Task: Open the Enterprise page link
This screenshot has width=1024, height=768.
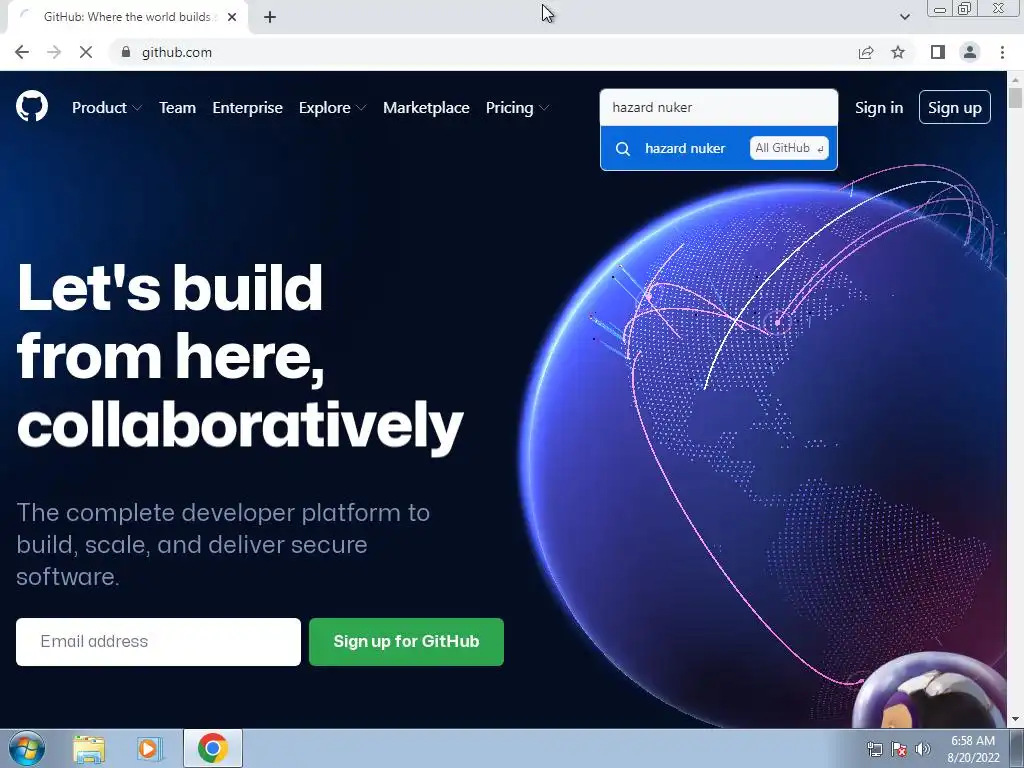Action: pyautogui.click(x=248, y=108)
